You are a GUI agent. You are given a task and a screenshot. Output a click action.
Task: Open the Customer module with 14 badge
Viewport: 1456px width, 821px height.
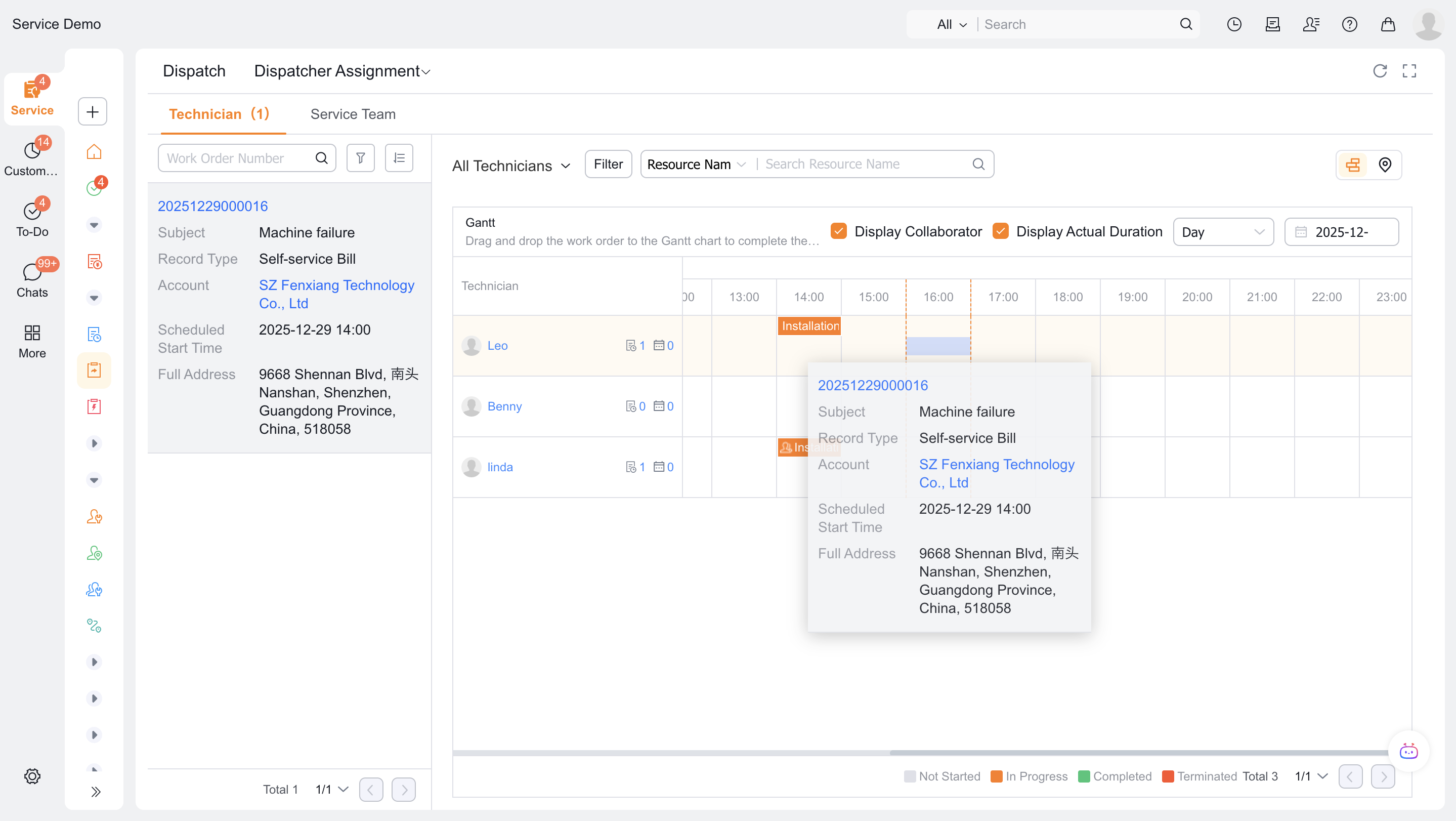(32, 158)
